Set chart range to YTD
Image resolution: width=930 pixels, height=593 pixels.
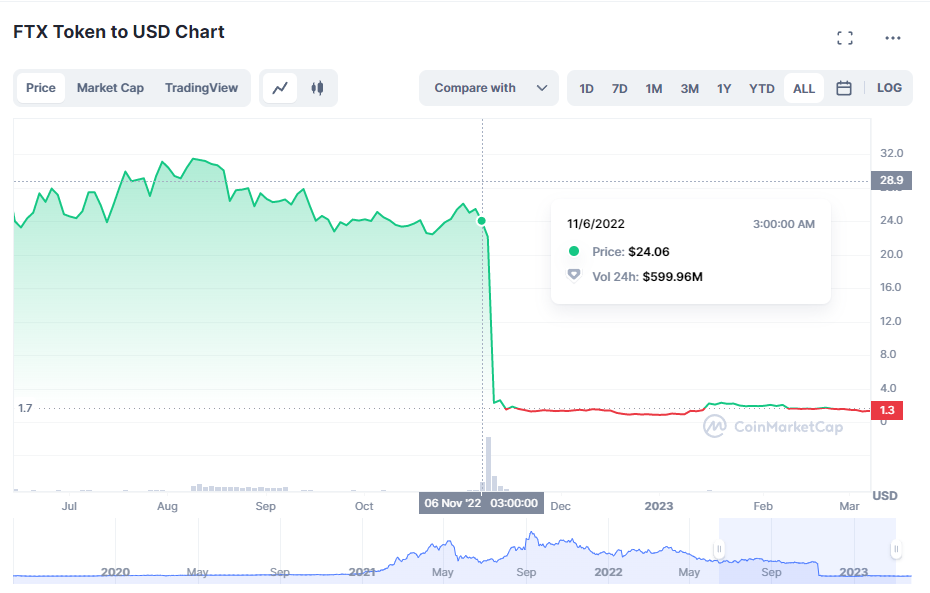[x=762, y=88]
